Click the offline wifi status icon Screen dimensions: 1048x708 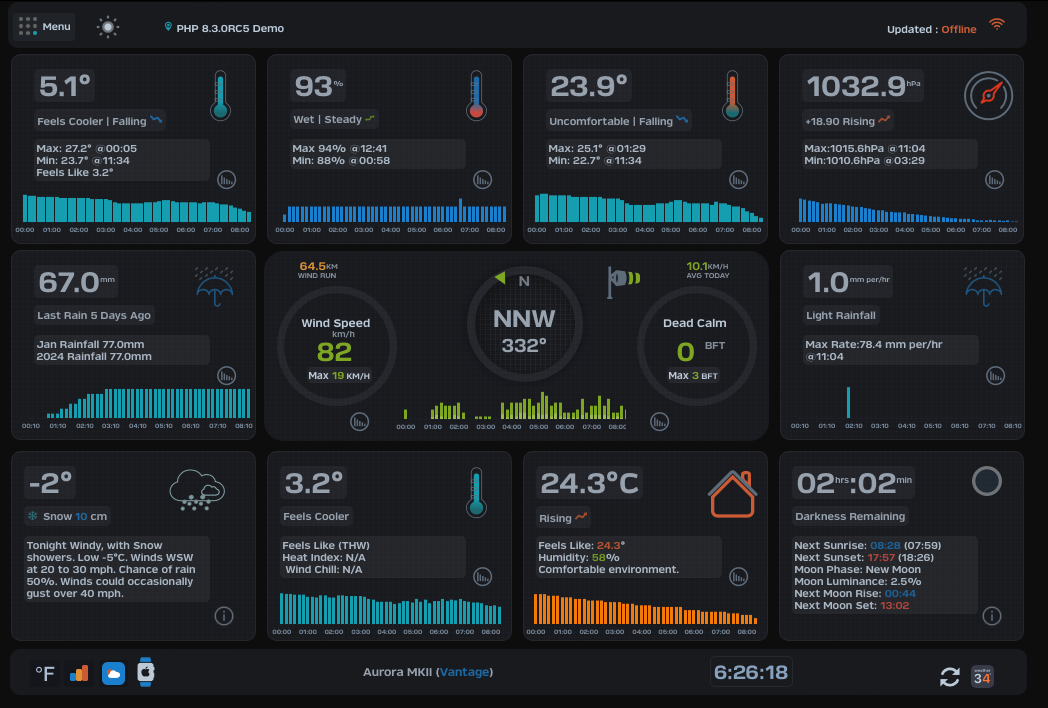997,25
